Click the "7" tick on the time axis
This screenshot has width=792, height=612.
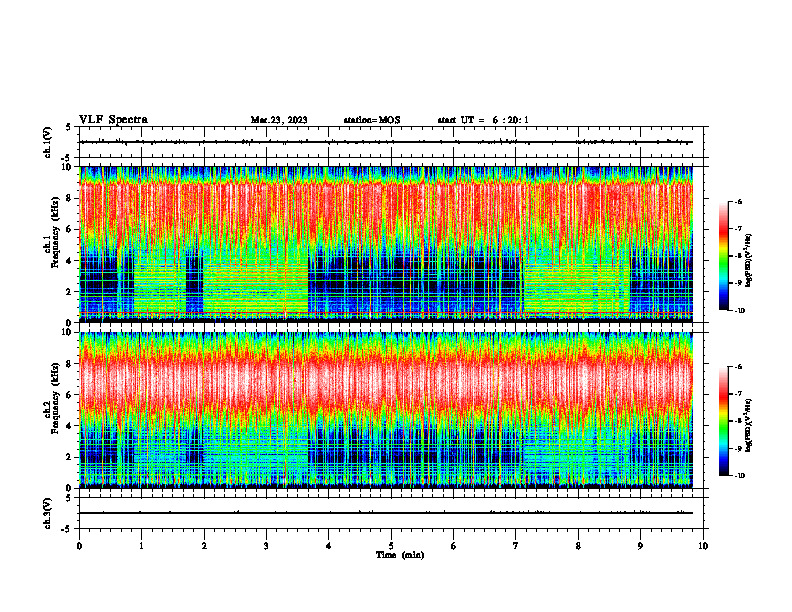click(x=516, y=546)
